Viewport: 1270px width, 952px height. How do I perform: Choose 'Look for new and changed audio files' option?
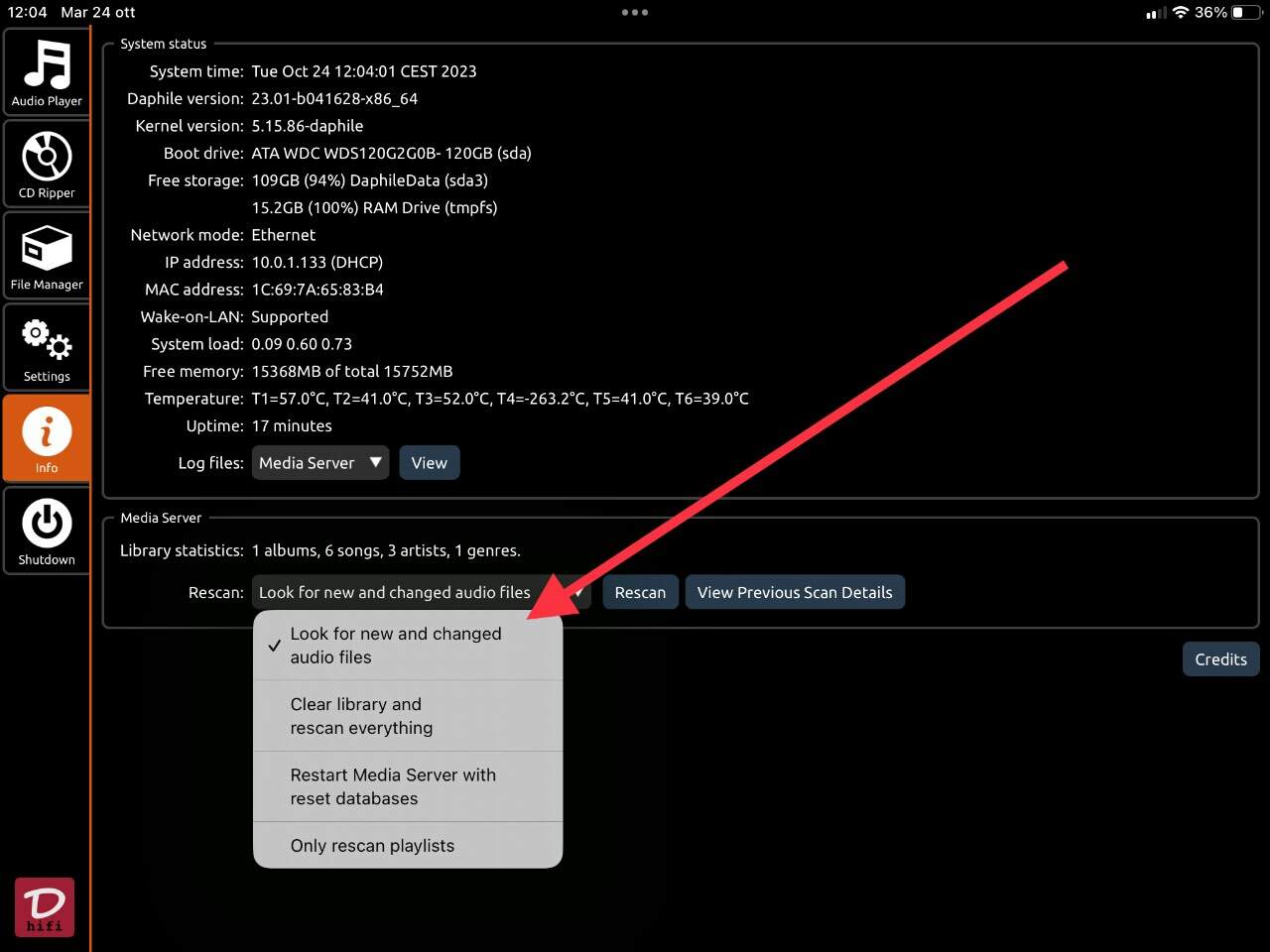[x=408, y=646]
